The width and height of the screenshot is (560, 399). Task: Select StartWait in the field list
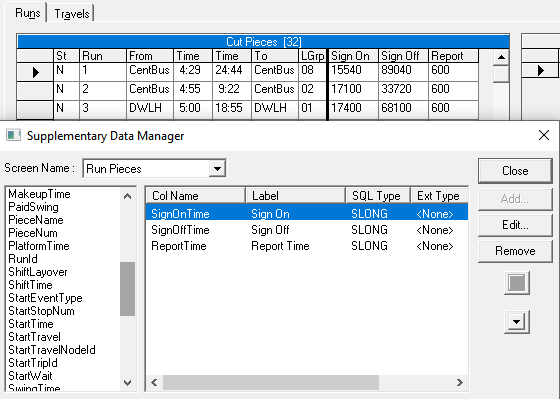(x=30, y=375)
